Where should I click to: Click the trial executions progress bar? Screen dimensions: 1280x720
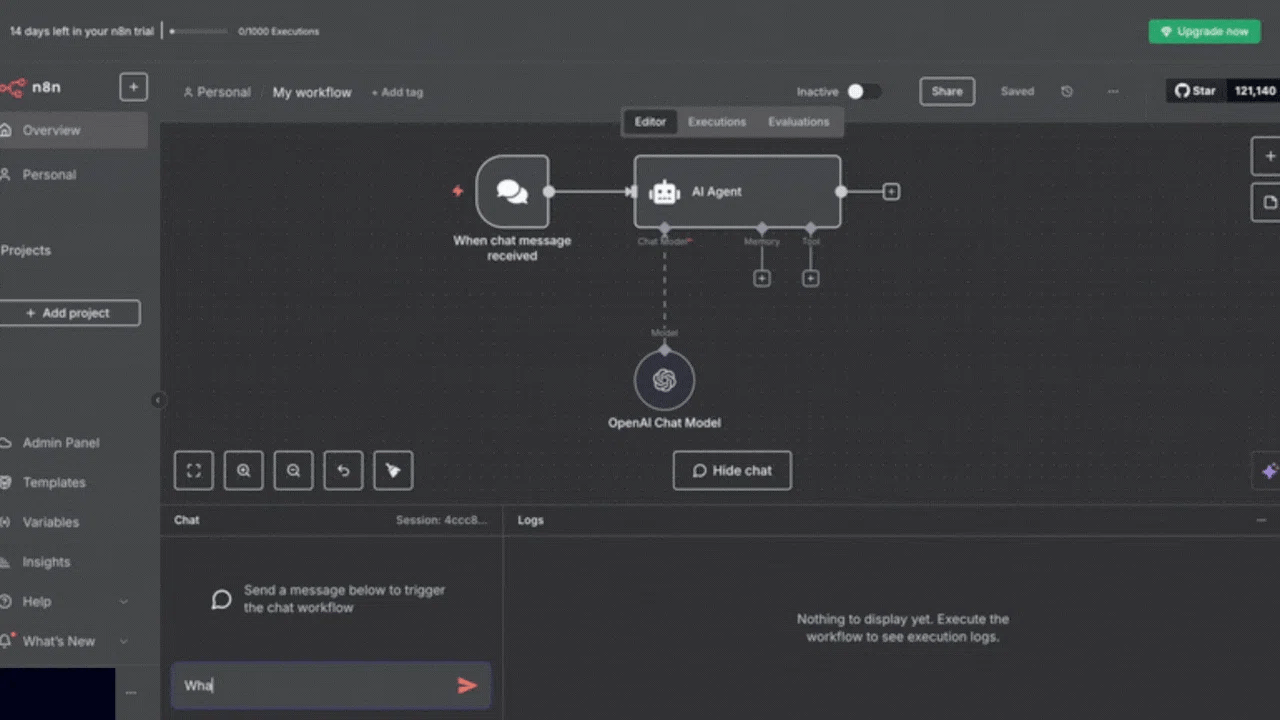click(x=199, y=31)
